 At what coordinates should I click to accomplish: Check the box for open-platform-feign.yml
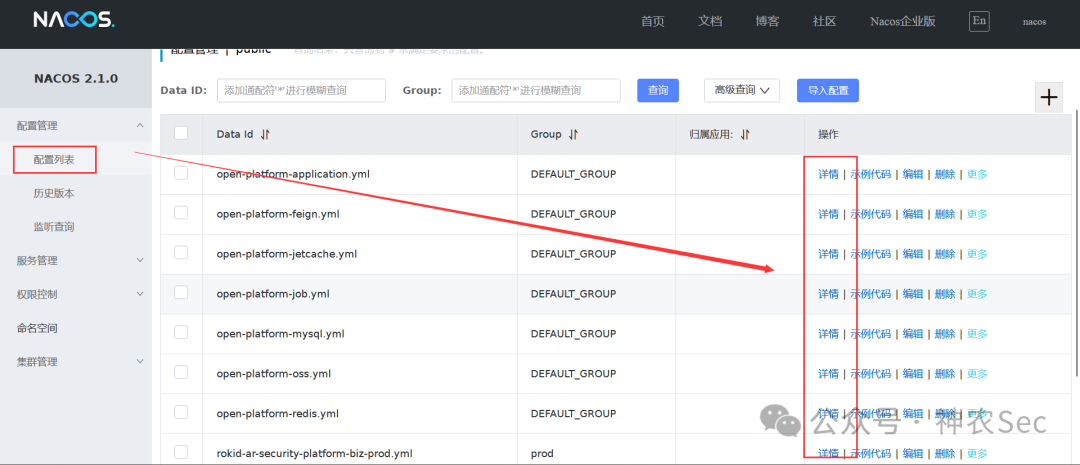181,213
